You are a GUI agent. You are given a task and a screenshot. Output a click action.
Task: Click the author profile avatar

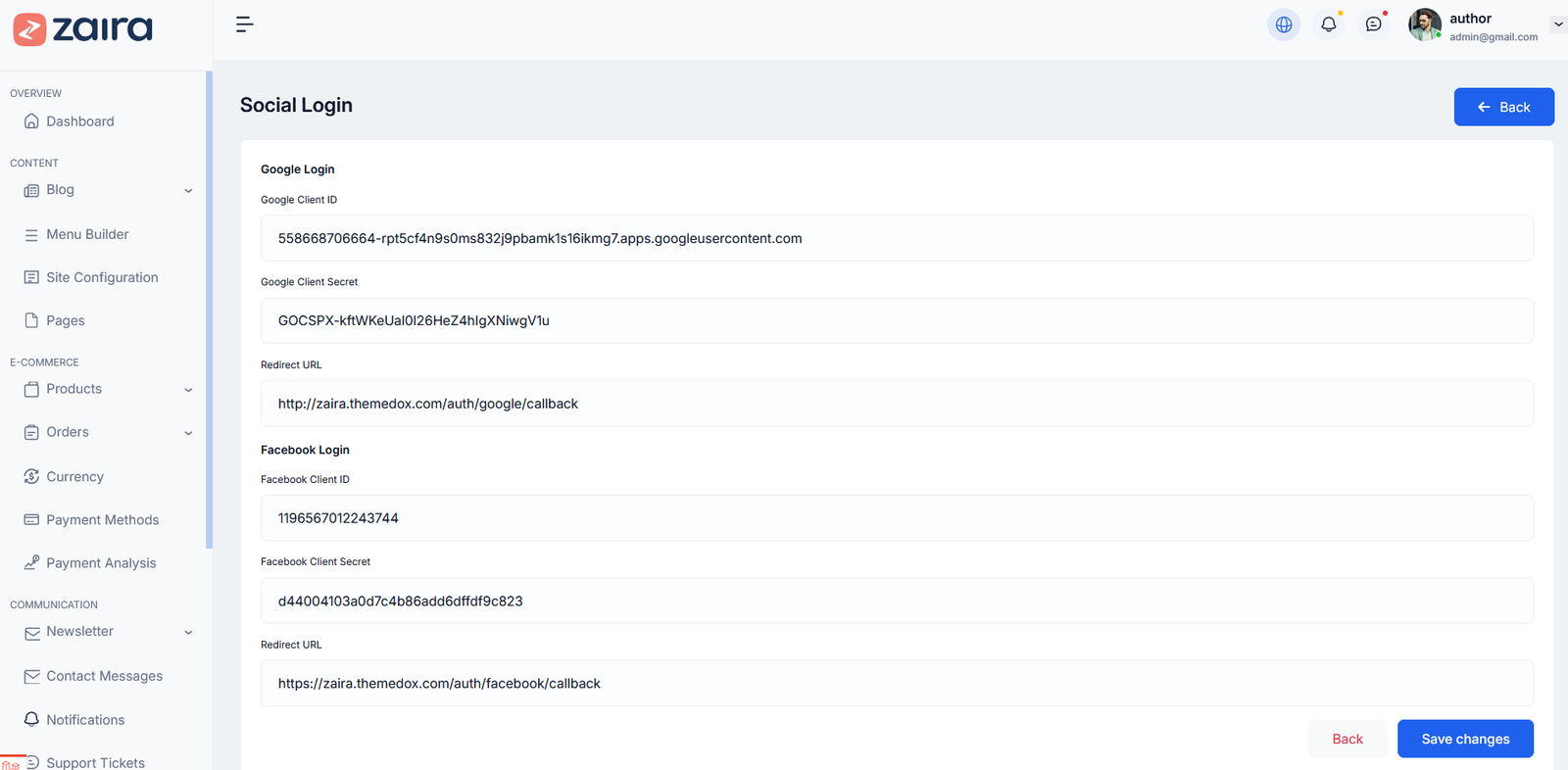pos(1424,25)
